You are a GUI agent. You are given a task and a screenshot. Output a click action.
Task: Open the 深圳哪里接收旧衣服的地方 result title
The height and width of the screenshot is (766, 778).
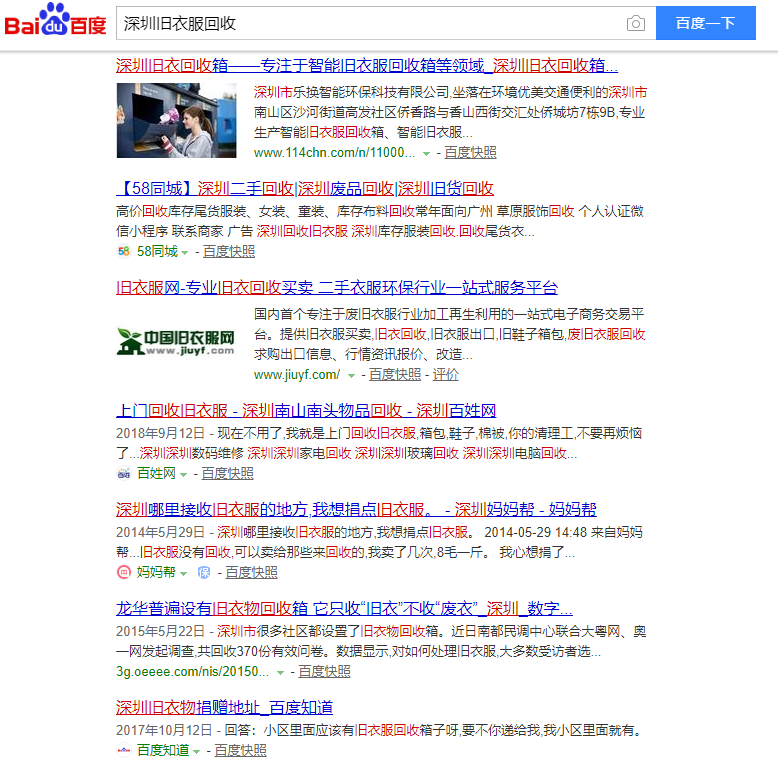356,509
